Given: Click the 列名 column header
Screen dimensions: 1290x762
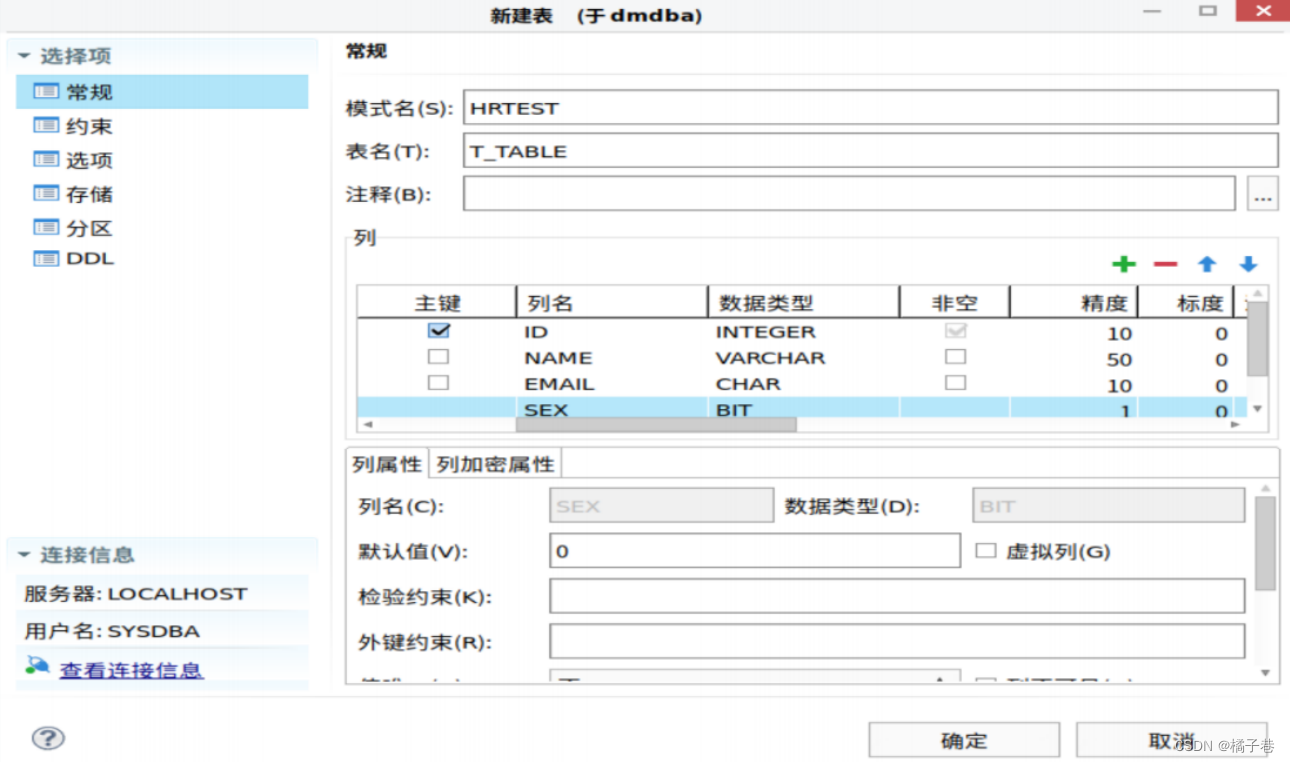Looking at the screenshot, I should pyautogui.click(x=612, y=303).
